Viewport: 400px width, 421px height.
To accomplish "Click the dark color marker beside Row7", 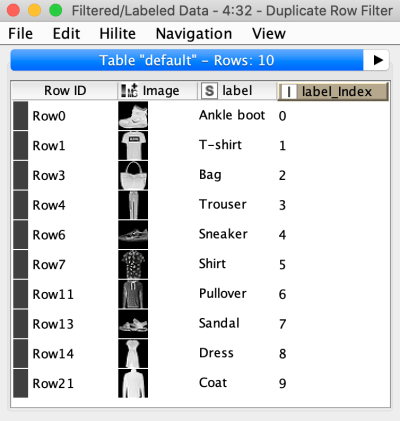I will (x=21, y=264).
